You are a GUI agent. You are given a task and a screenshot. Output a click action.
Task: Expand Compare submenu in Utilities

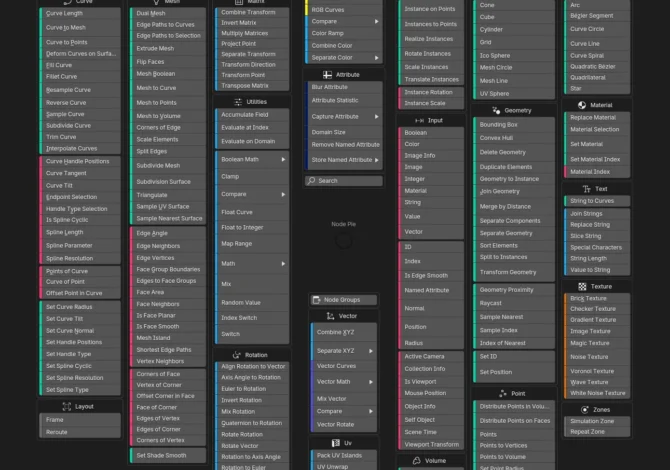(x=283, y=194)
